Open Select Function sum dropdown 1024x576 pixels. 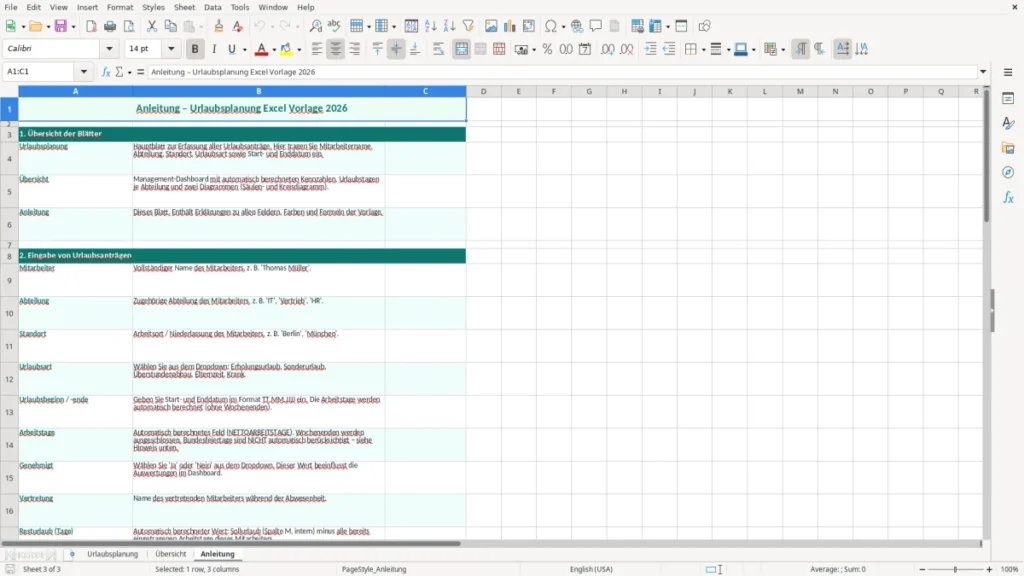click(129, 72)
